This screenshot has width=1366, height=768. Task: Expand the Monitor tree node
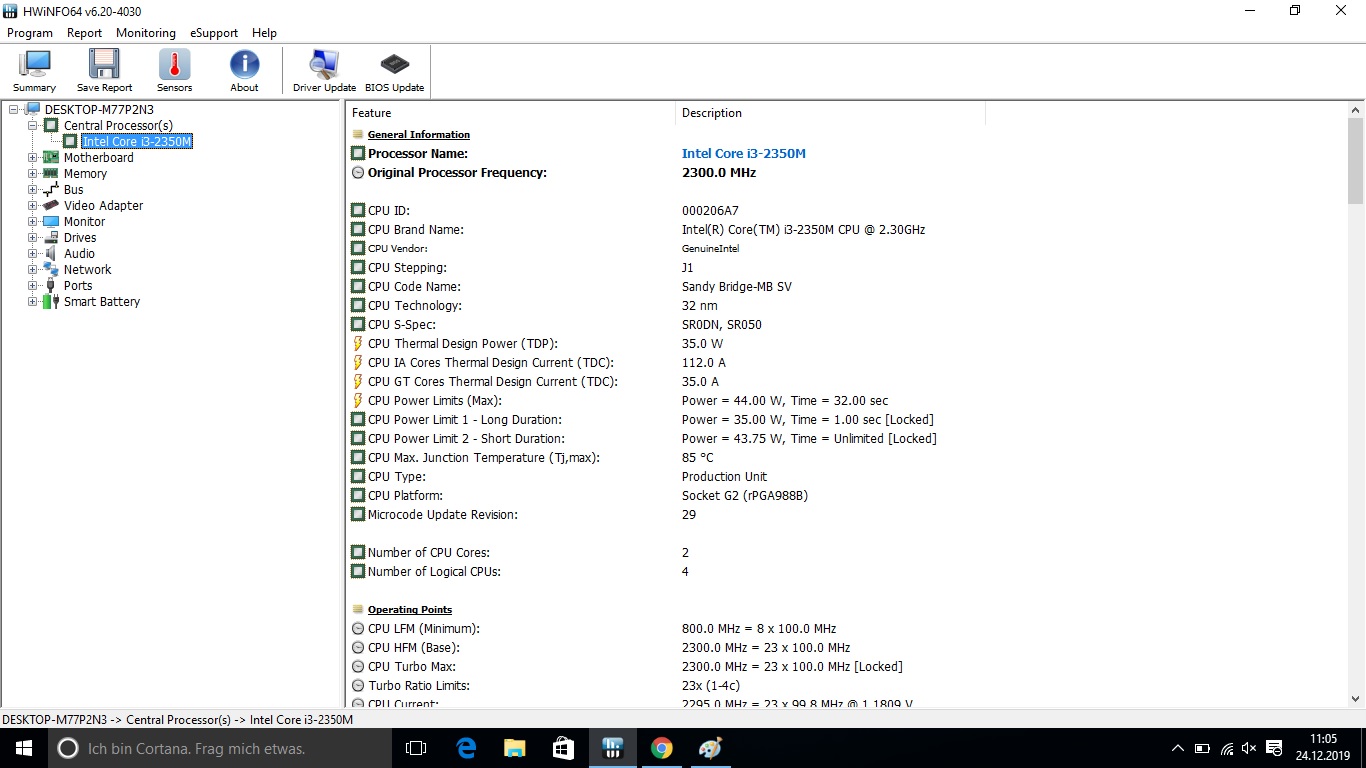pyautogui.click(x=33, y=221)
